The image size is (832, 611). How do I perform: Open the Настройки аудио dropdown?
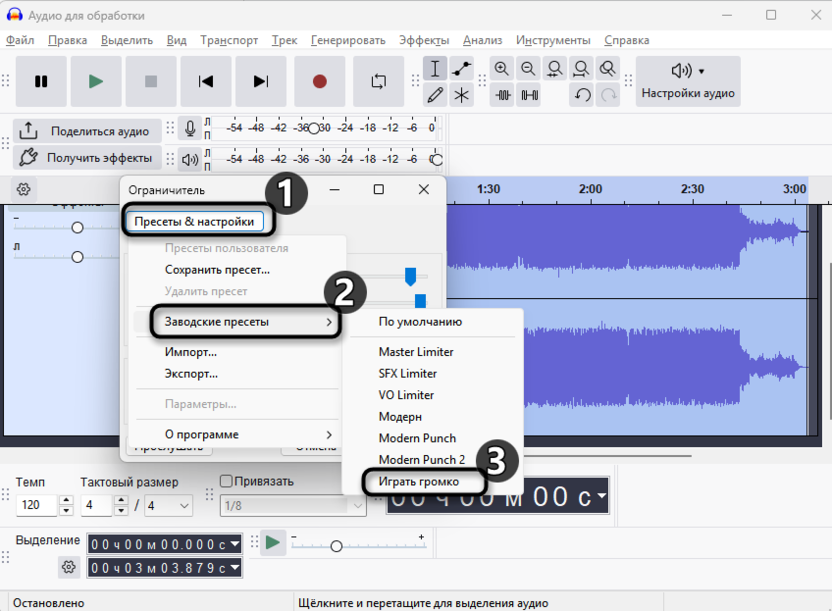point(688,82)
